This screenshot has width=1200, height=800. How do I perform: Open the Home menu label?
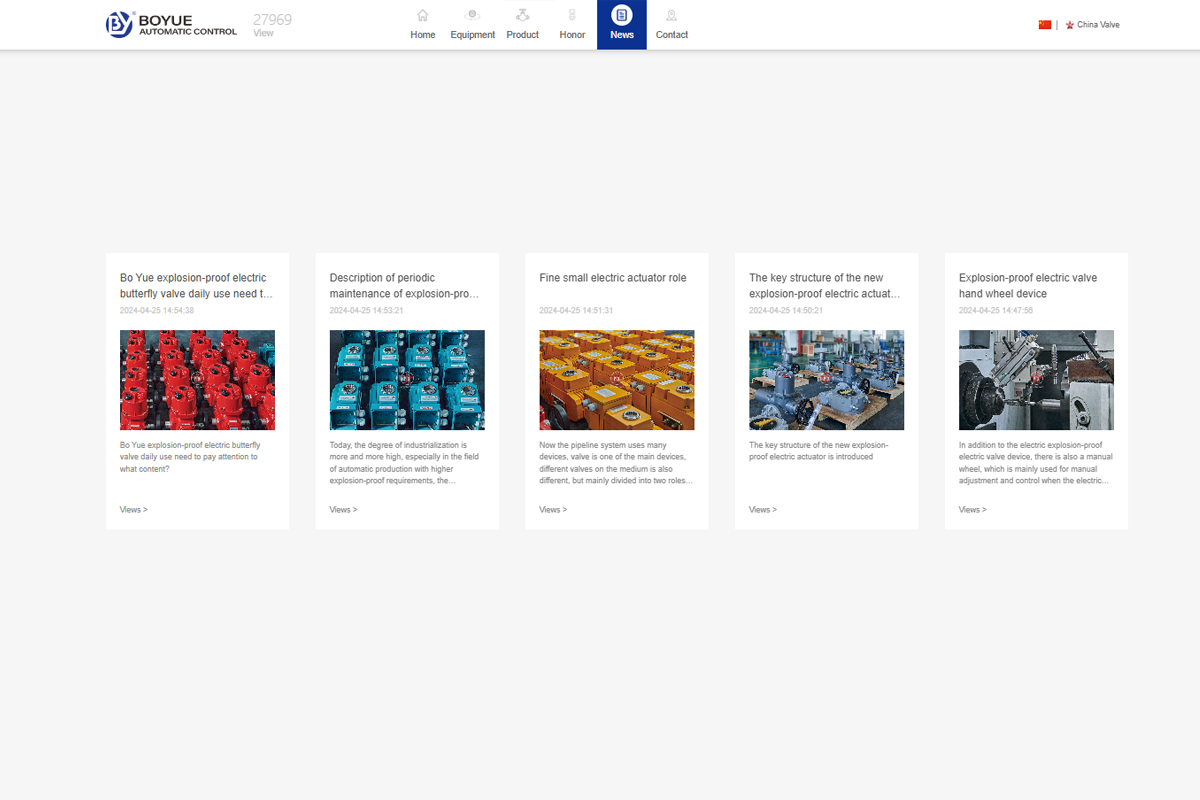pyautogui.click(x=422, y=35)
